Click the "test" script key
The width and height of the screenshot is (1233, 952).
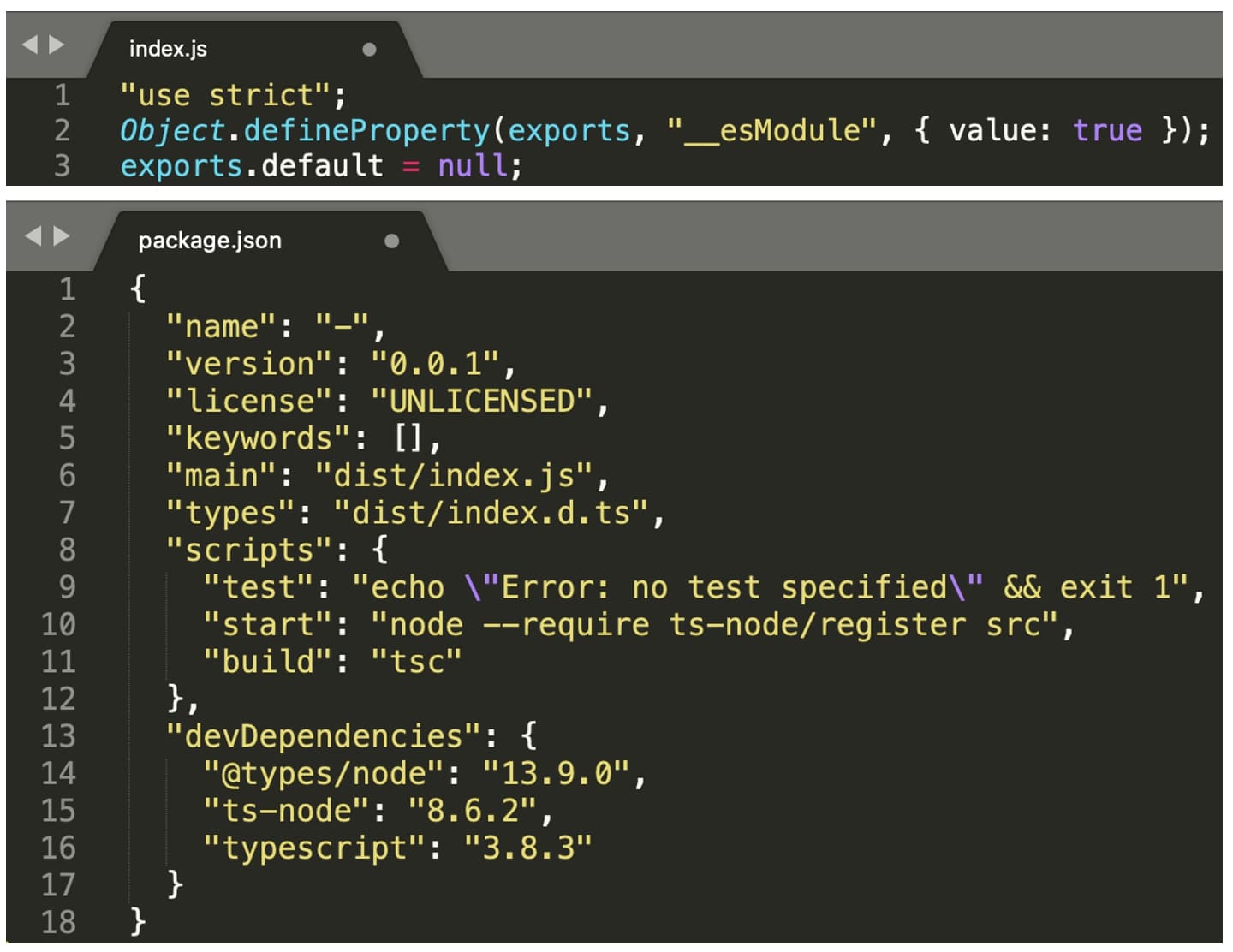(259, 588)
